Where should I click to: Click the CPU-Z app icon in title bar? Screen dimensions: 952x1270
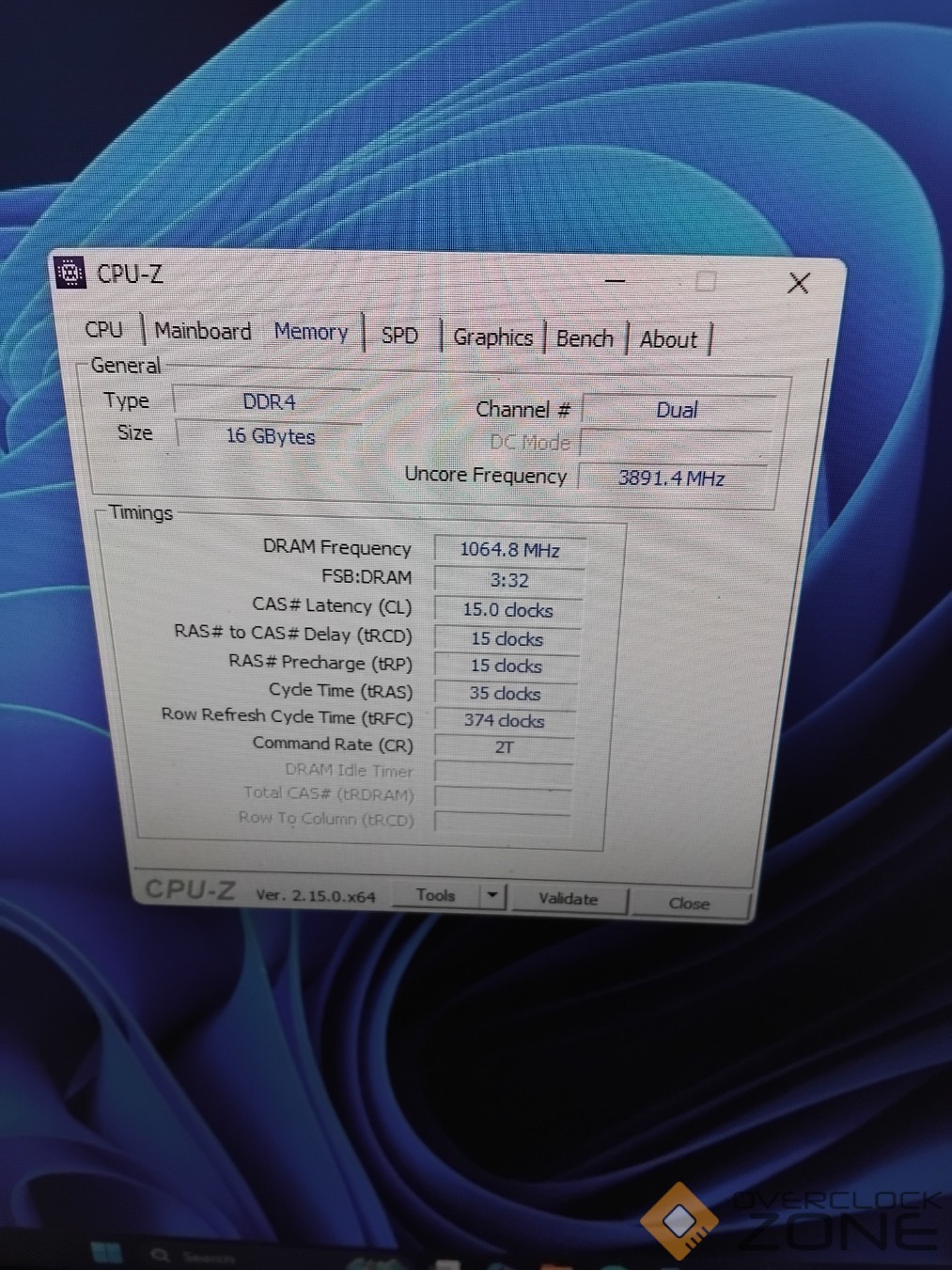pos(70,273)
